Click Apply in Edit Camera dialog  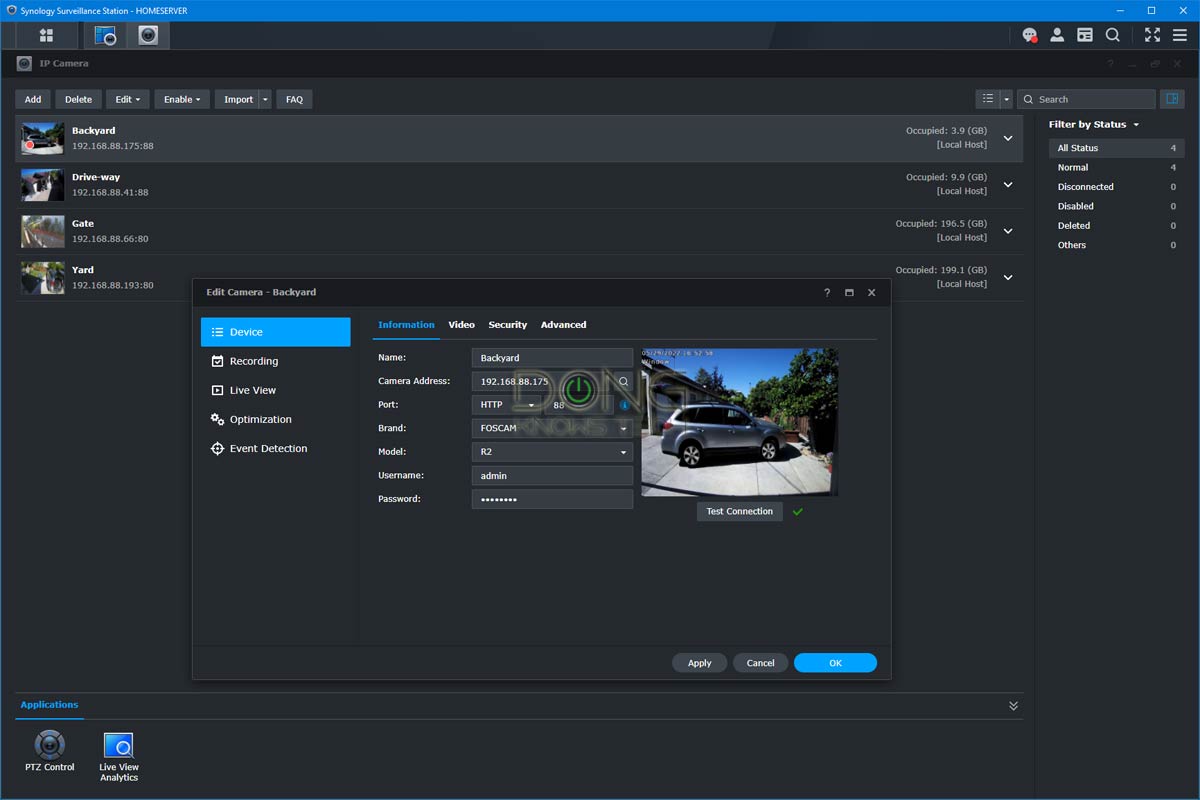pyautogui.click(x=699, y=663)
